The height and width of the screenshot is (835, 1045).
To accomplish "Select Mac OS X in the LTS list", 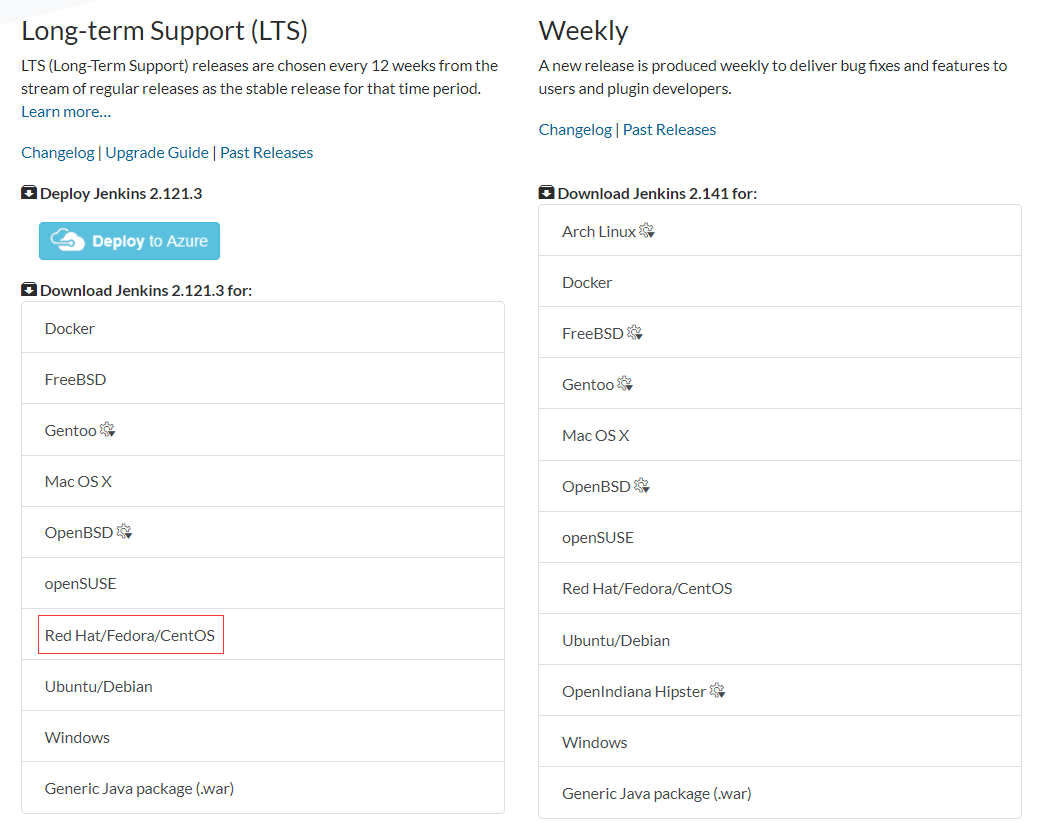I will (x=263, y=481).
